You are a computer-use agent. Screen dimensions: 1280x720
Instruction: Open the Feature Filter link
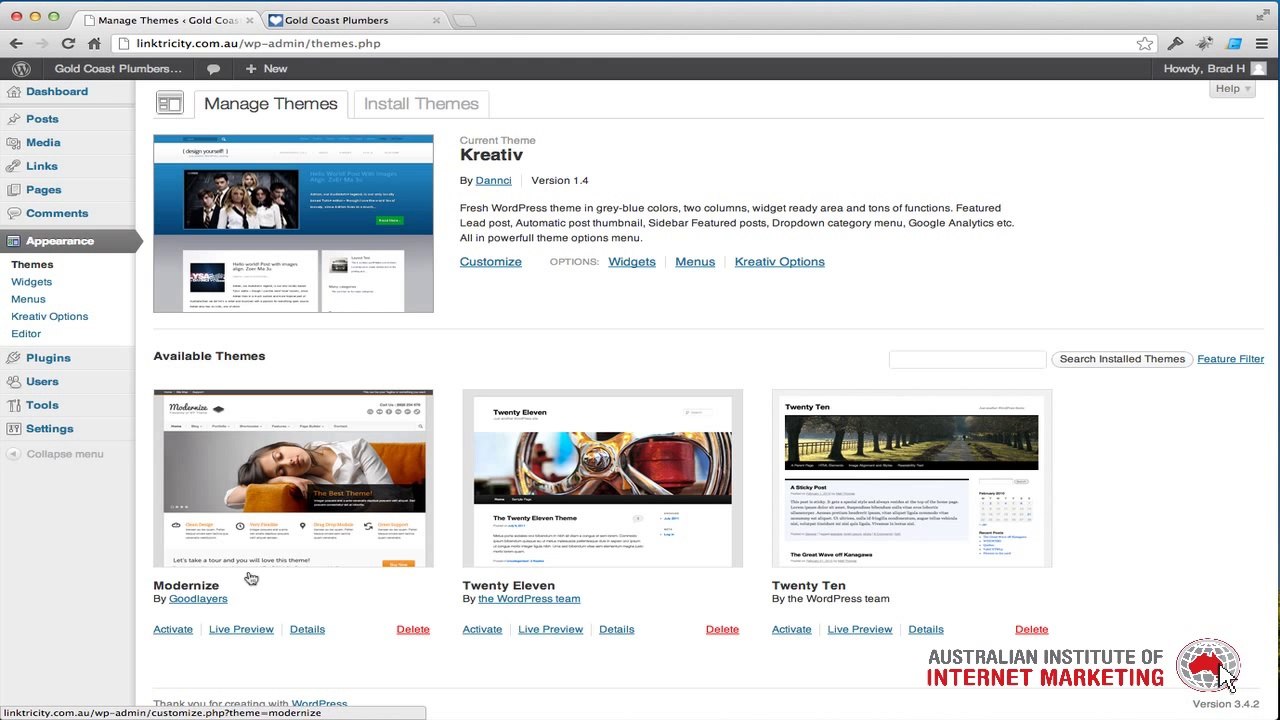point(1231,359)
